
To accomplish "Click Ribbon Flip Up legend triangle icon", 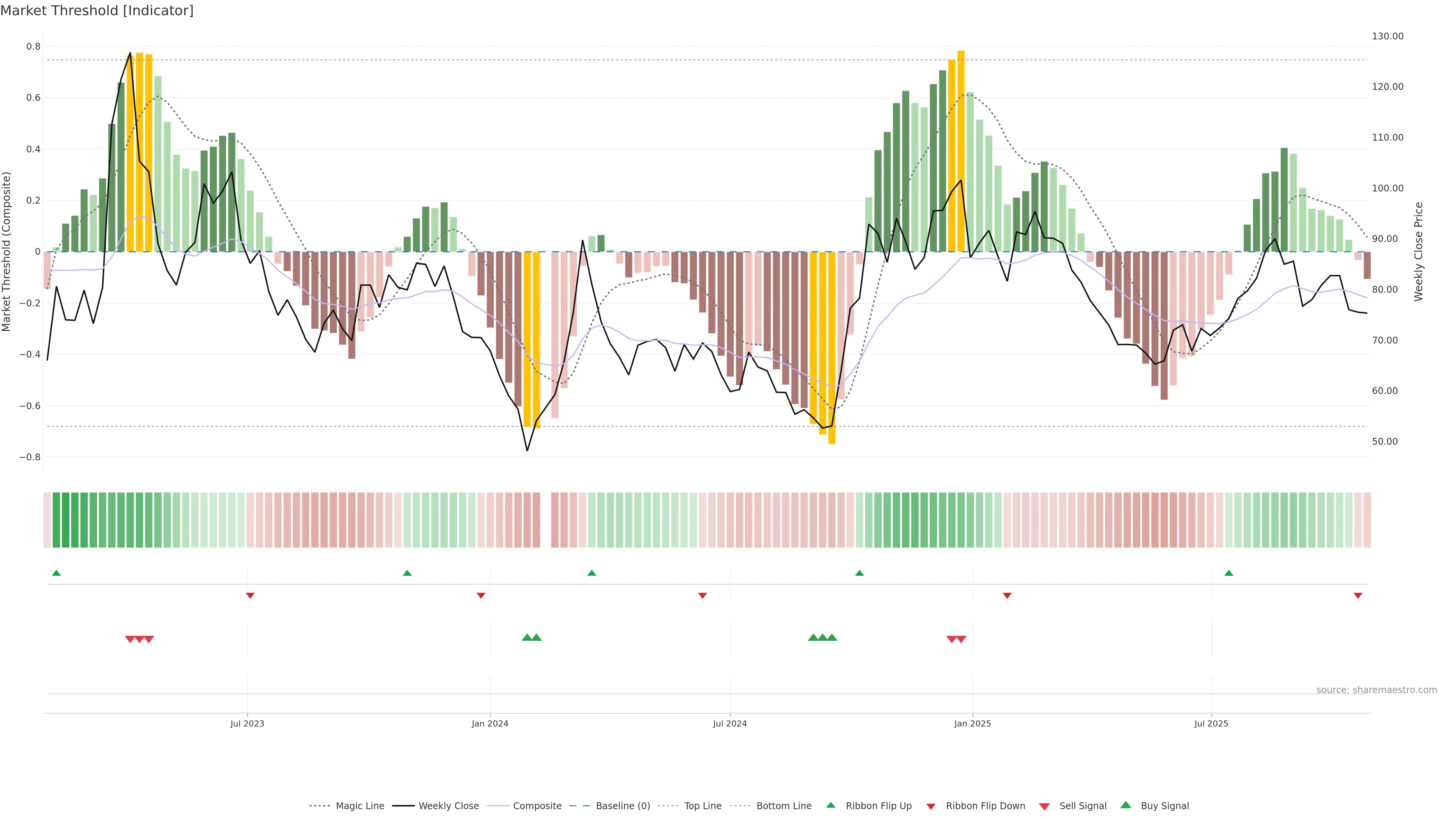I will (830, 805).
